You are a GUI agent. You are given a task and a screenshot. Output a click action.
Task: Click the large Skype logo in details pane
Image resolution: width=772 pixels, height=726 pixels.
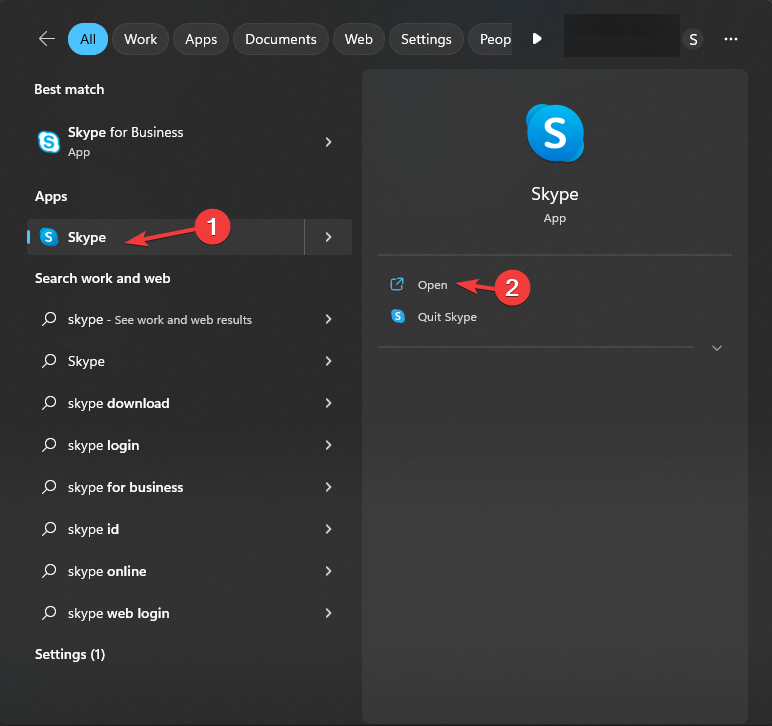click(554, 133)
